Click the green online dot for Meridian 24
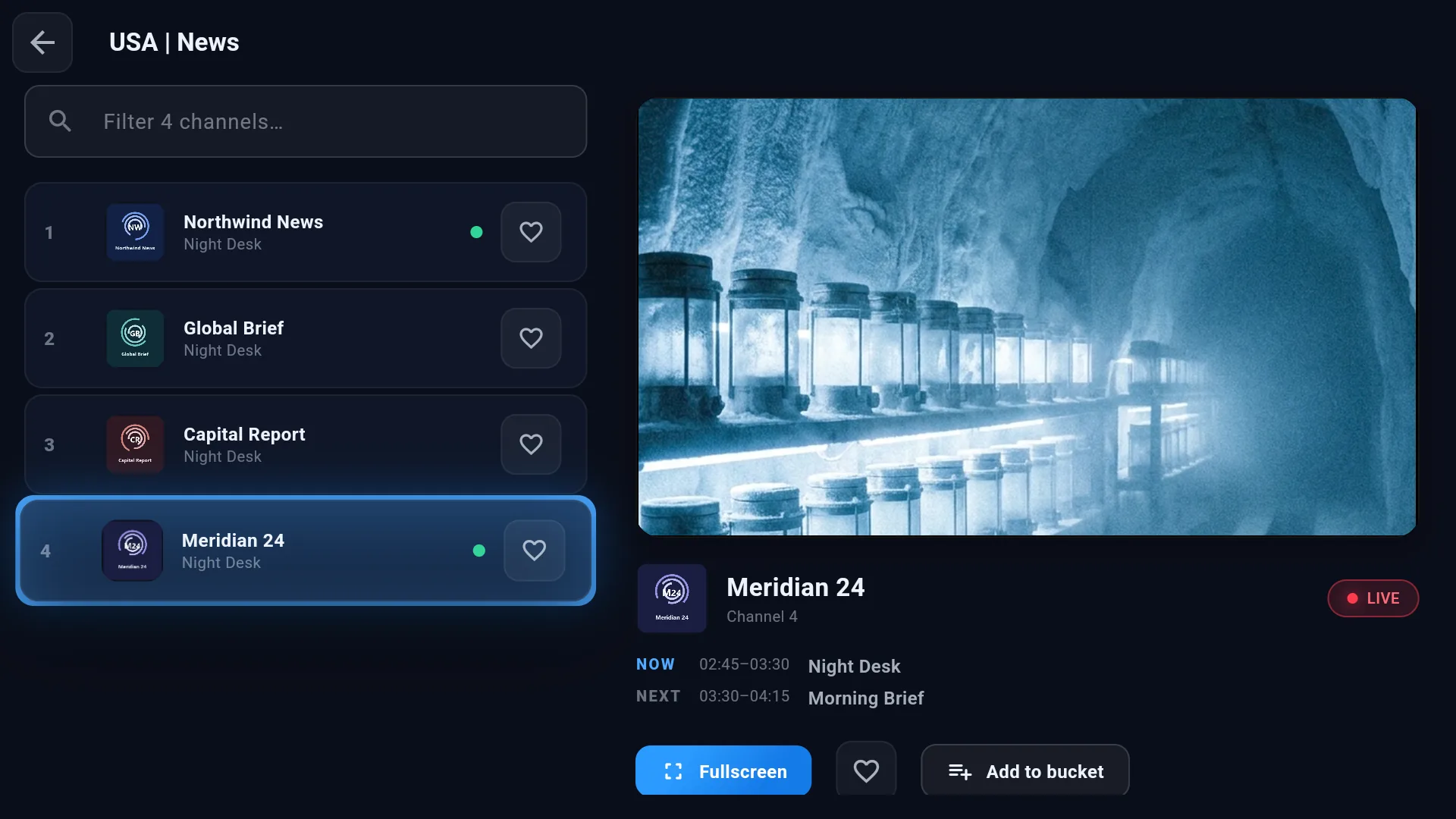Viewport: 1456px width, 819px height. click(x=479, y=551)
